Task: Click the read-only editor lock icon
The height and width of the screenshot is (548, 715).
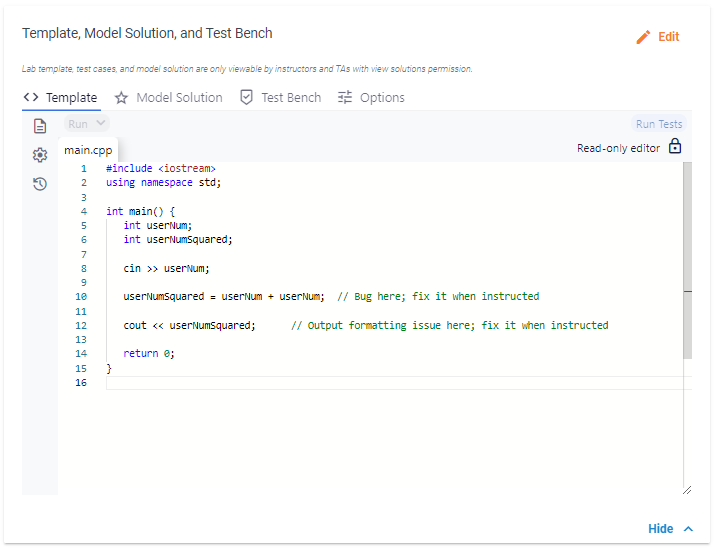Action: point(675,147)
